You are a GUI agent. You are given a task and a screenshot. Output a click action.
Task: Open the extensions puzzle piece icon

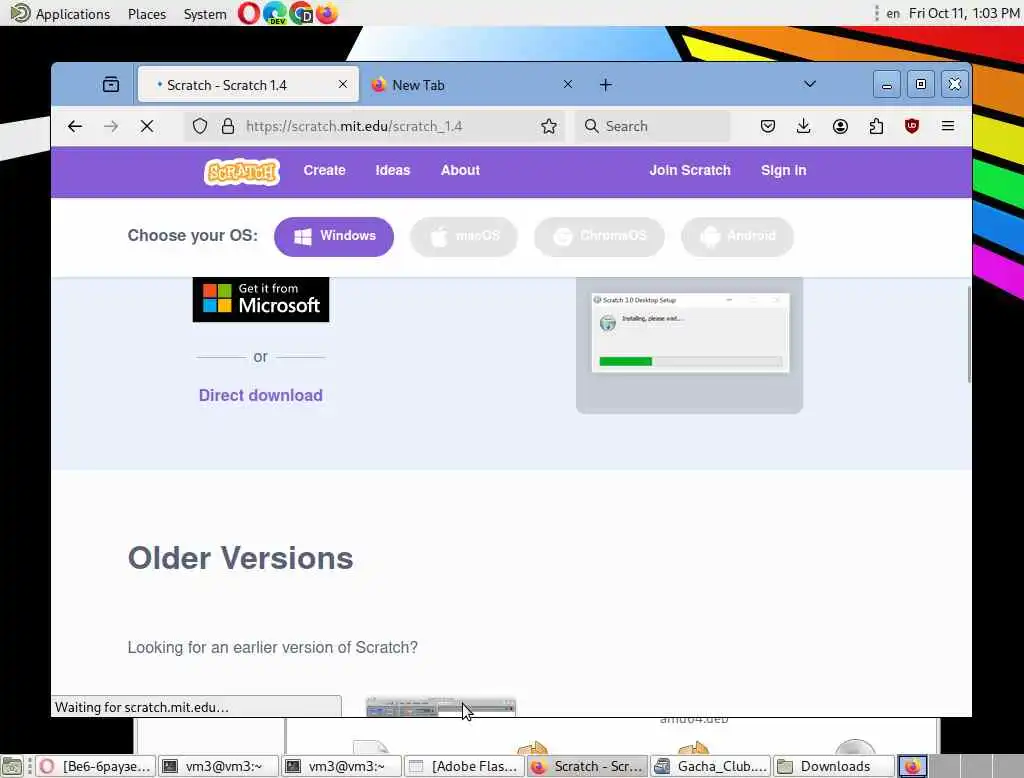coord(876,126)
